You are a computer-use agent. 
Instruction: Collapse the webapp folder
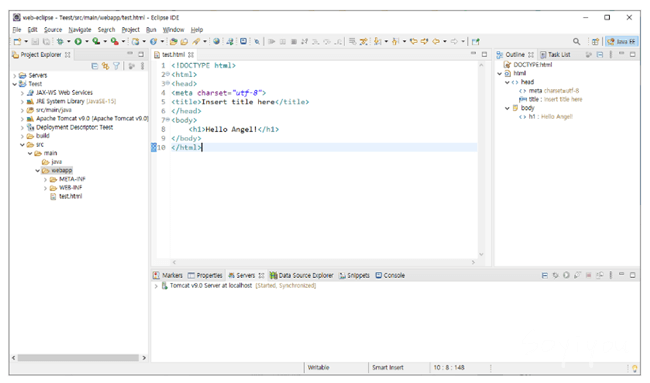click(37, 171)
